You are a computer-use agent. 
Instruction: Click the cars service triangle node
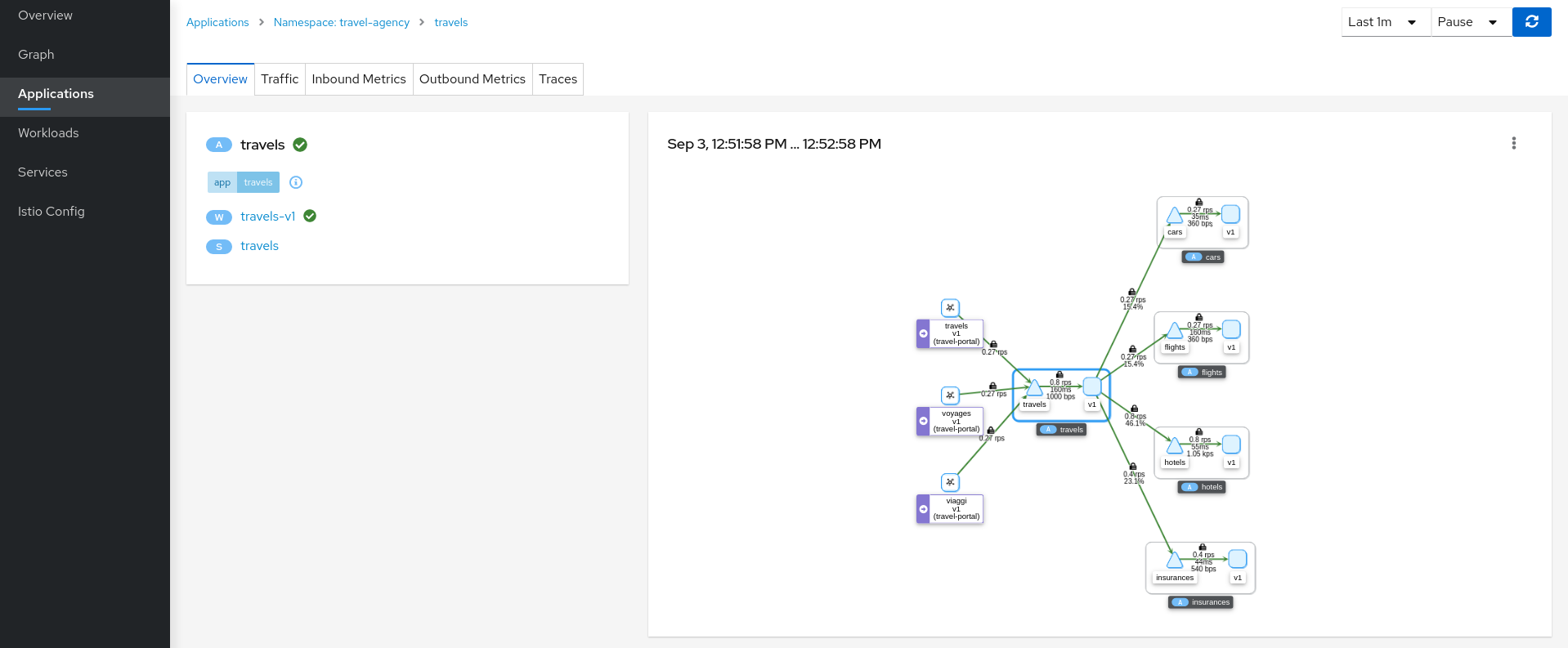1174,216
